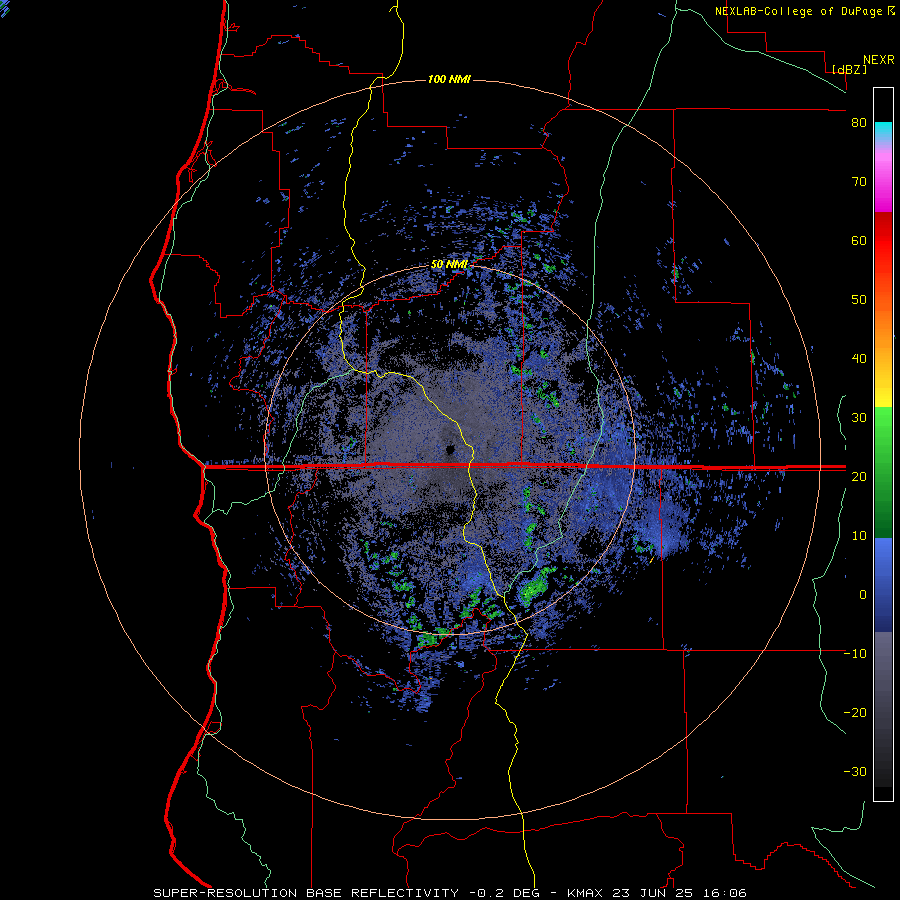Click the 50 NMI range ring label
Viewport: 900px width, 900px height.
pyautogui.click(x=449, y=265)
